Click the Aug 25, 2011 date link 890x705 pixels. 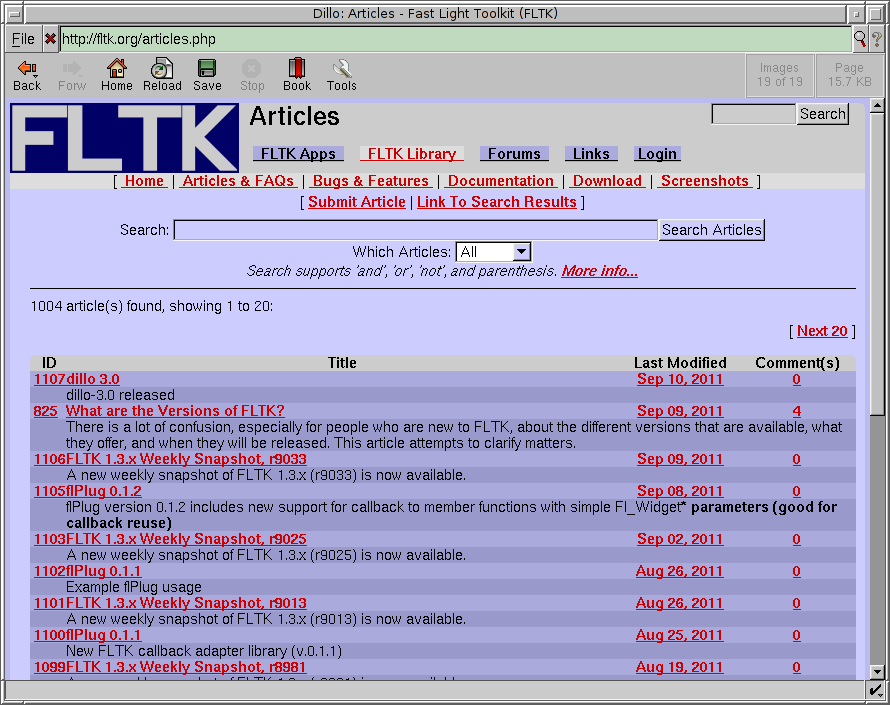click(x=679, y=635)
